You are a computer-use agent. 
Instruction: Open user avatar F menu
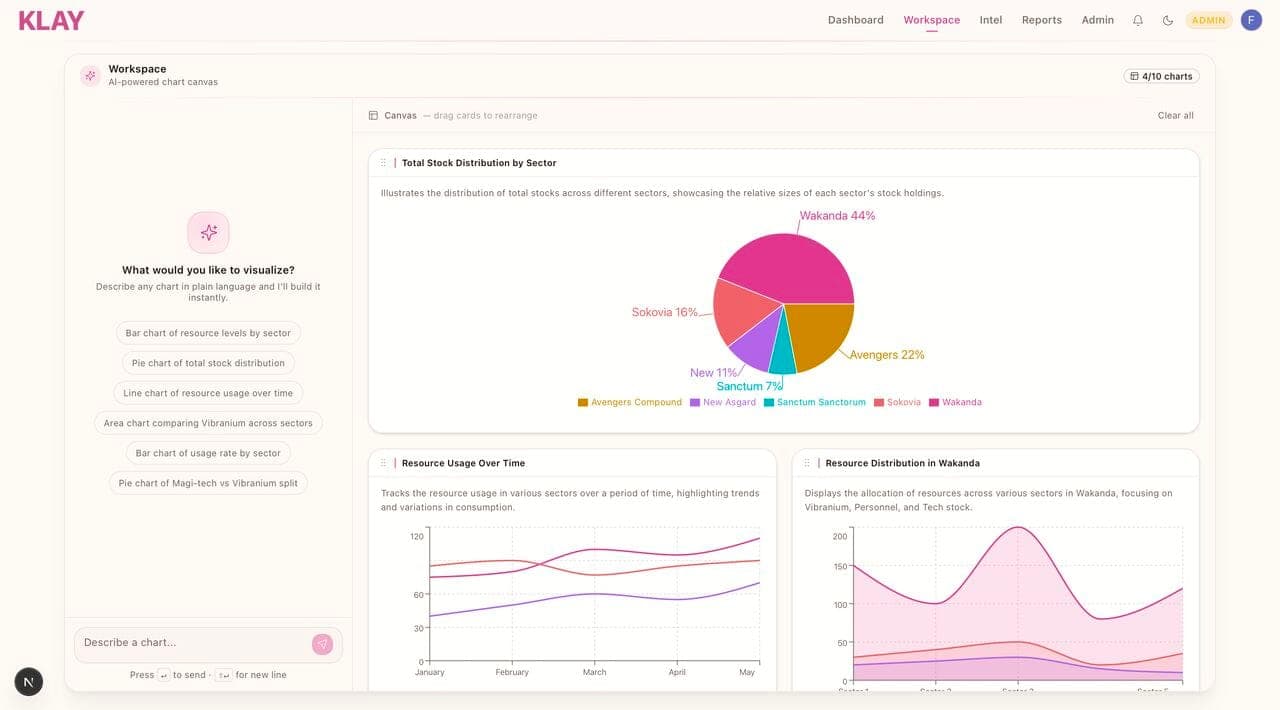pyautogui.click(x=1251, y=20)
